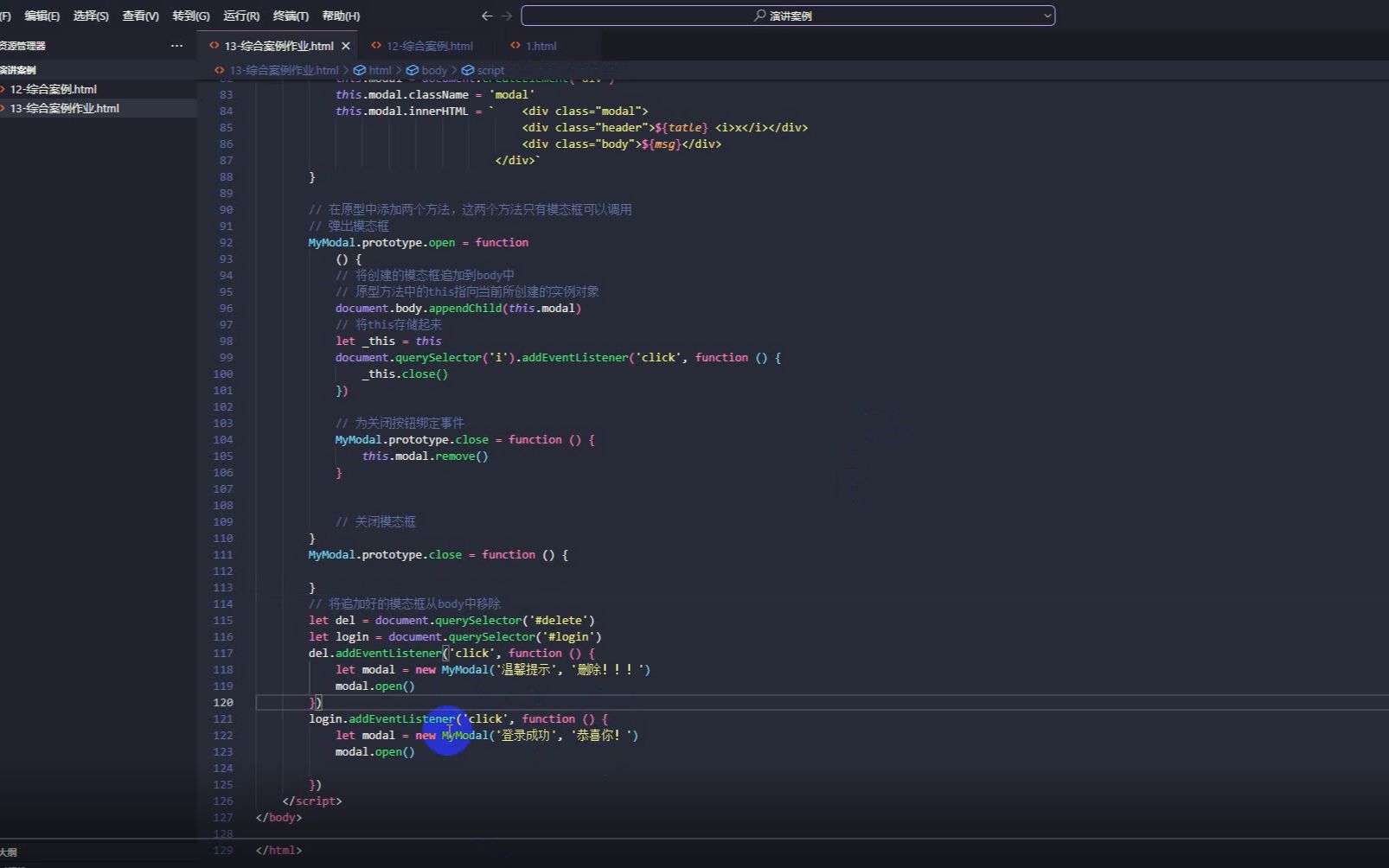Open the 帮助(H) menu
The width and height of the screenshot is (1389, 868).
[341, 16]
